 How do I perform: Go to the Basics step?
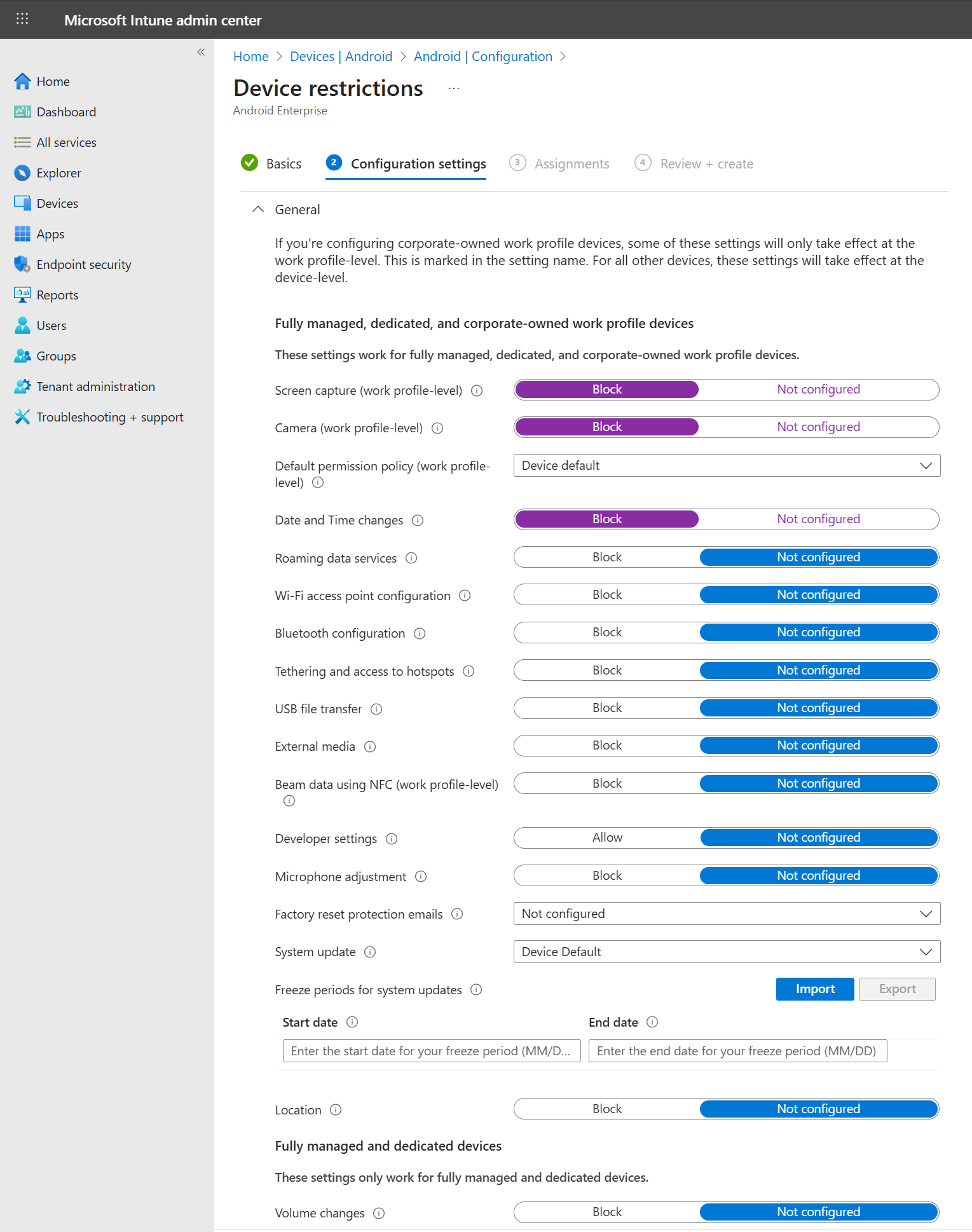[271, 164]
